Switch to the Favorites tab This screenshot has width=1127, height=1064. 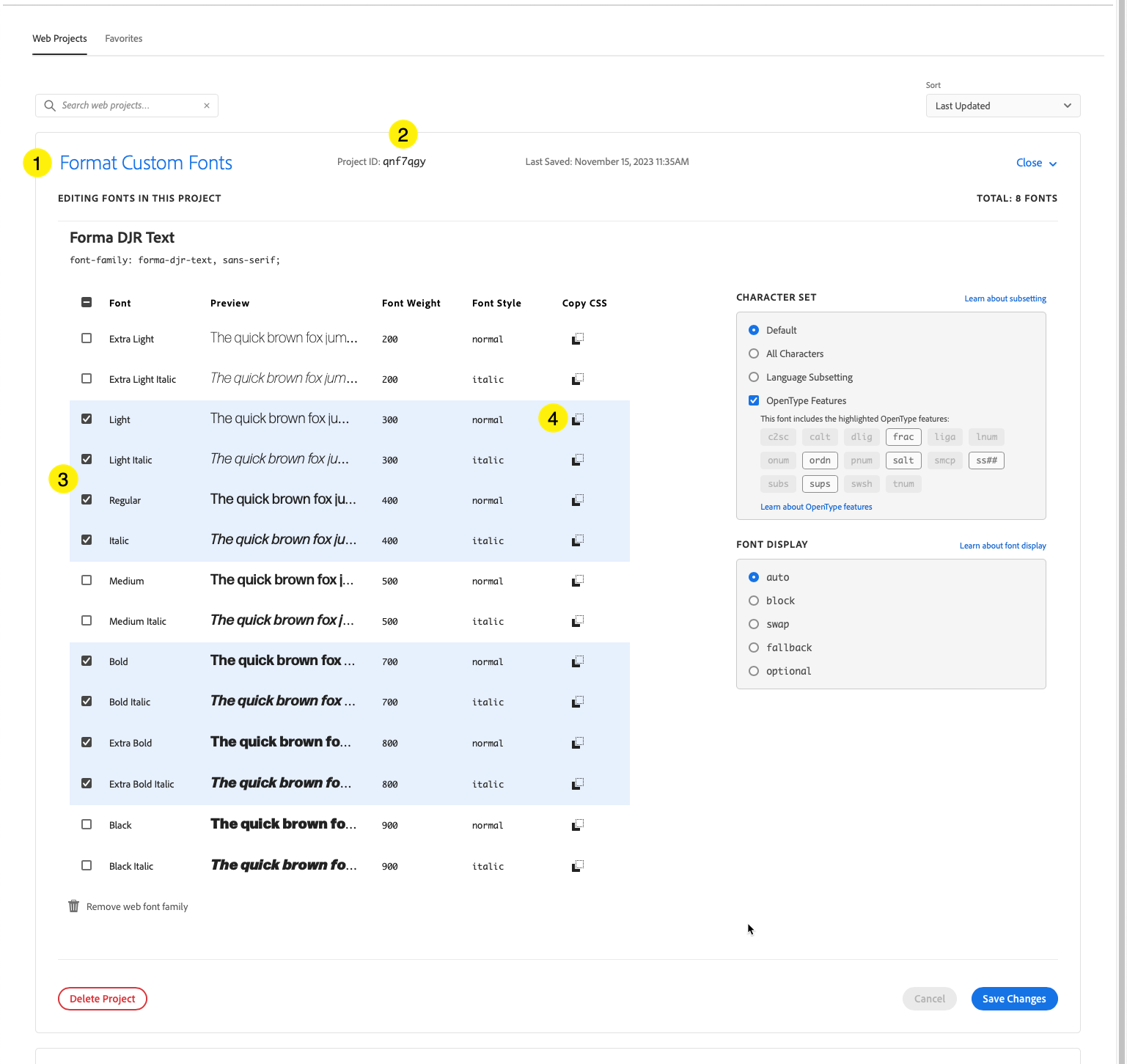124,39
